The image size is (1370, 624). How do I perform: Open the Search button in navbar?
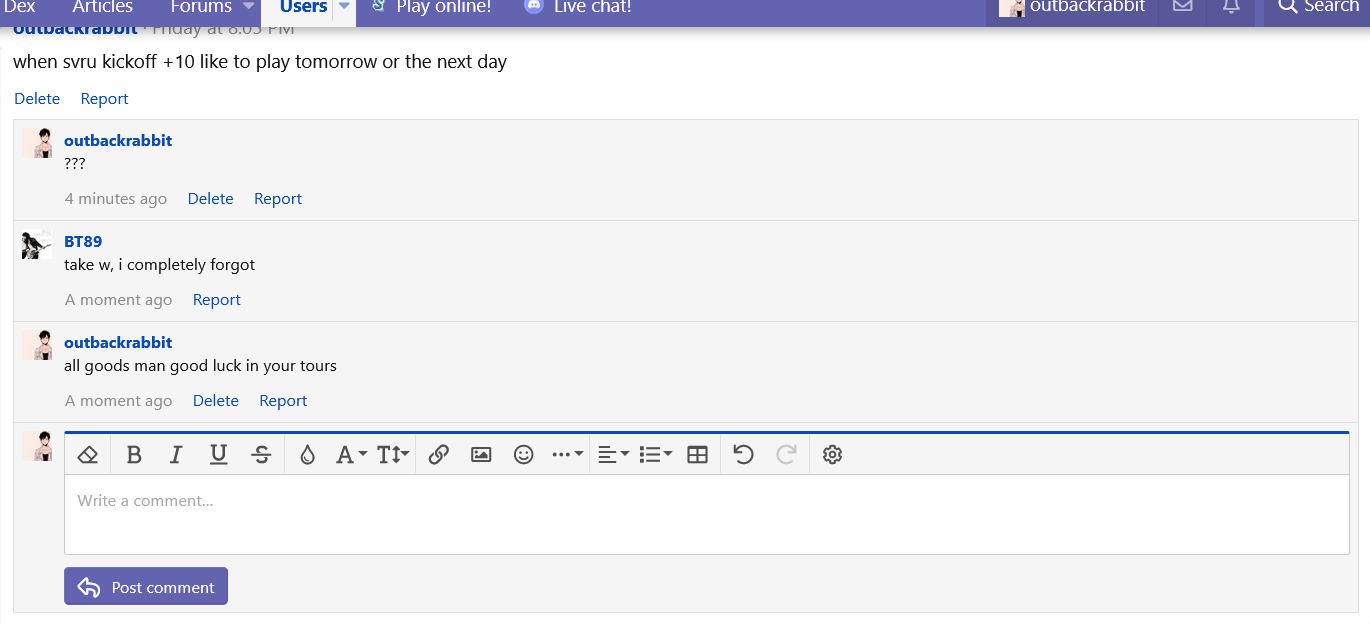coord(1318,8)
